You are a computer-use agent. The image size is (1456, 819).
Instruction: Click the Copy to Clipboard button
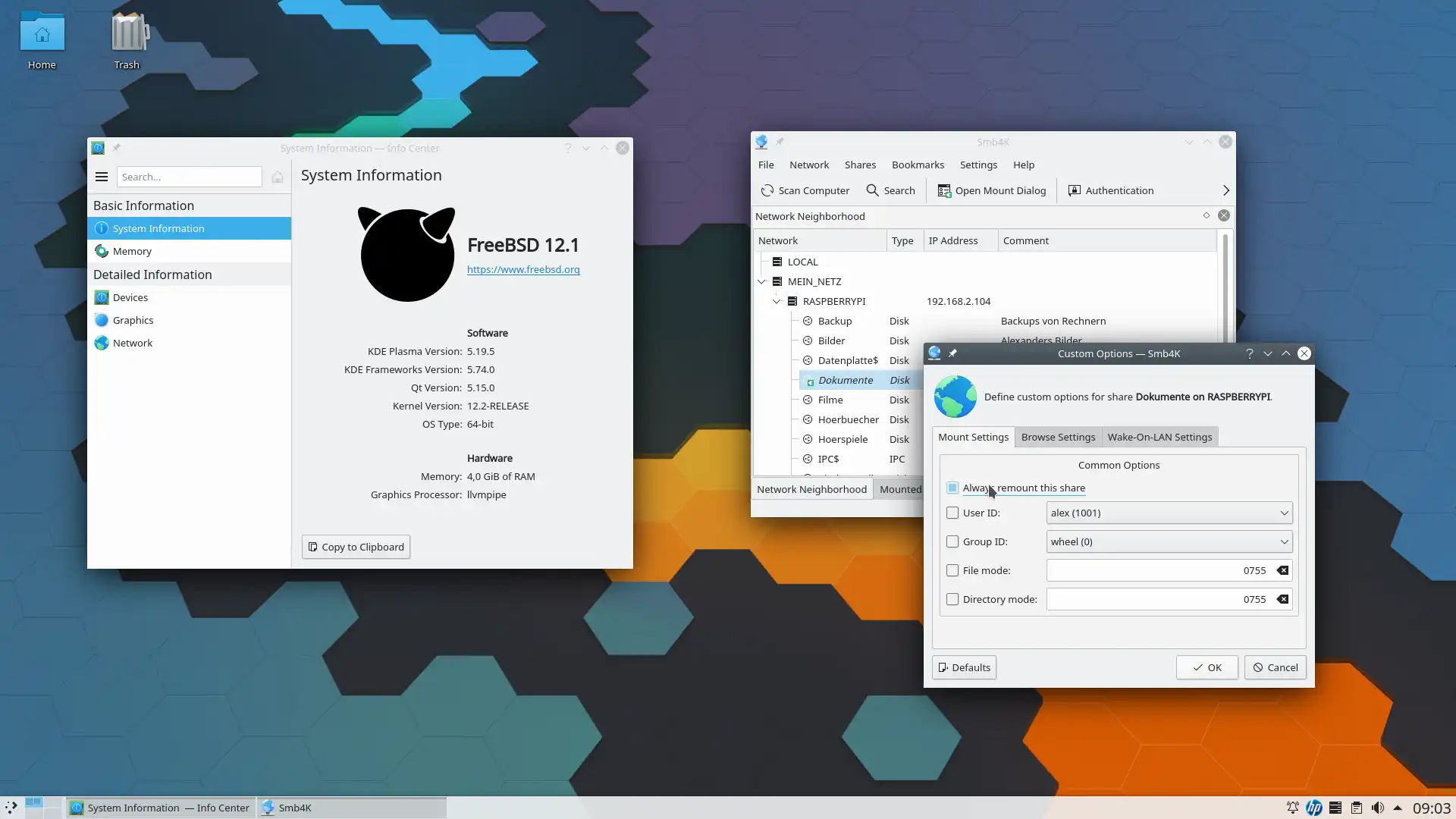(x=356, y=547)
